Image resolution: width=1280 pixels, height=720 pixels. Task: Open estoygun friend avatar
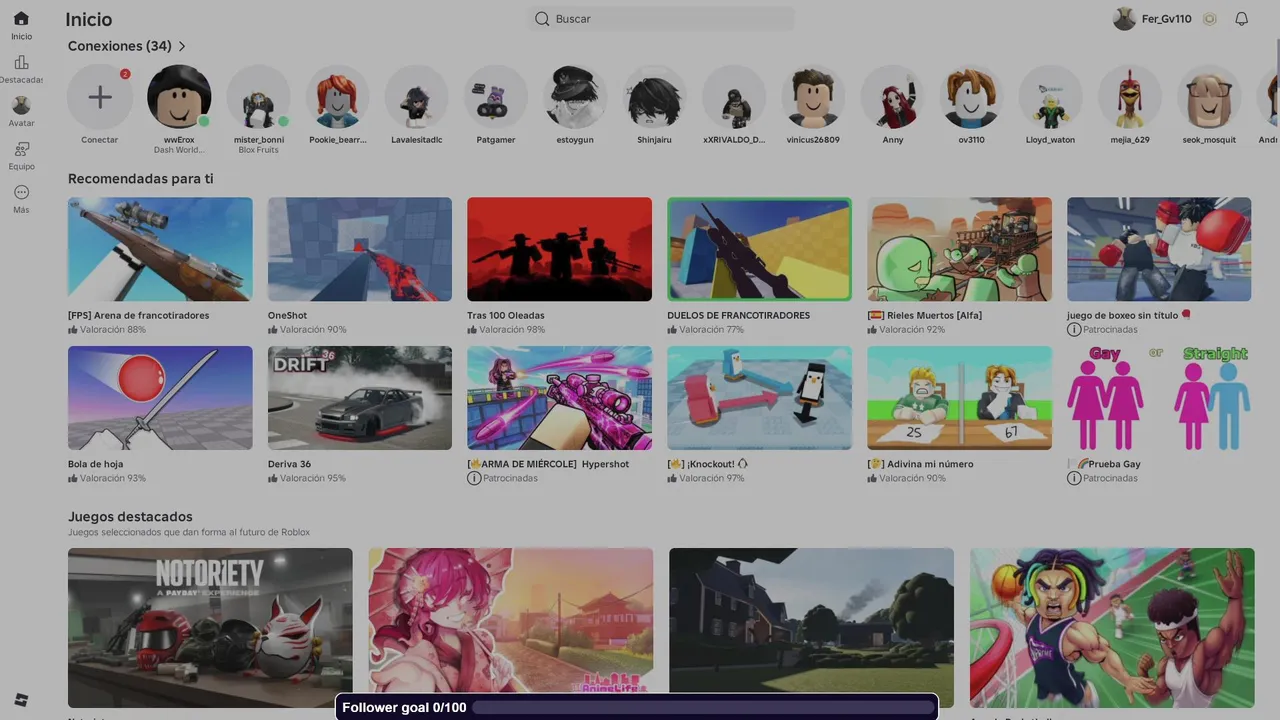575,97
